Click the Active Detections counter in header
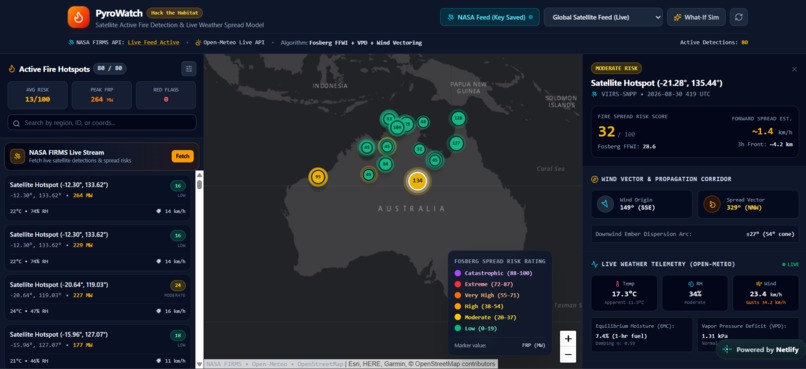The image size is (806, 369). pyautogui.click(x=713, y=43)
